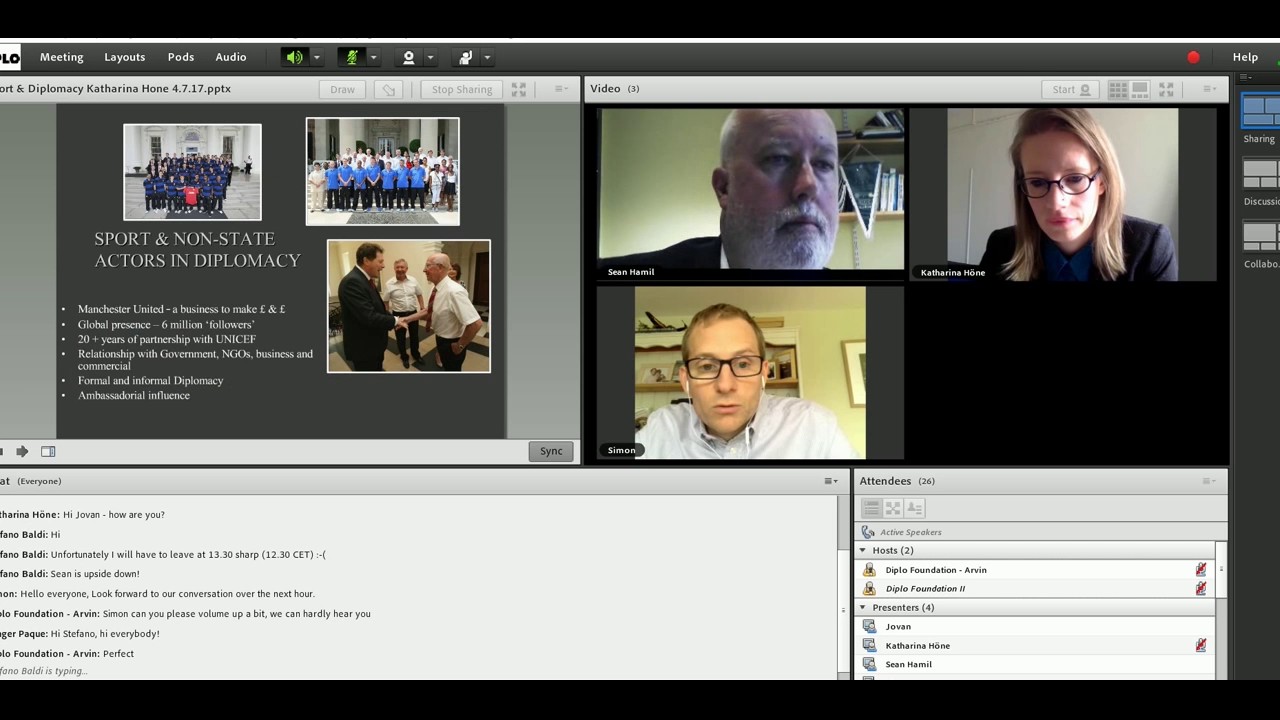The width and height of the screenshot is (1280, 720).
Task: Click Katharina Höne's video feed
Action: [1063, 194]
